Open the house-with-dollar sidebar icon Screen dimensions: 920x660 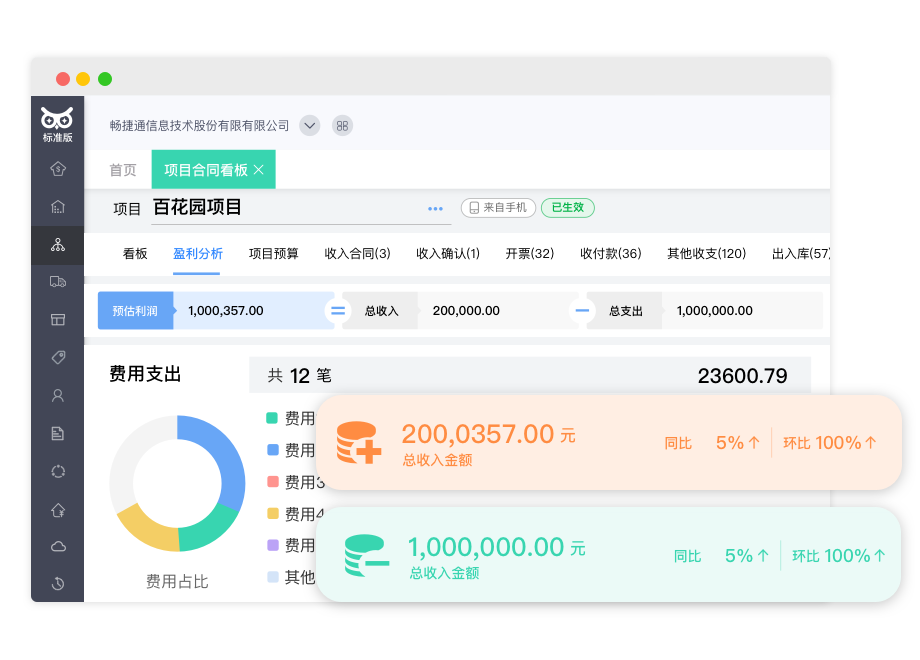(x=58, y=169)
